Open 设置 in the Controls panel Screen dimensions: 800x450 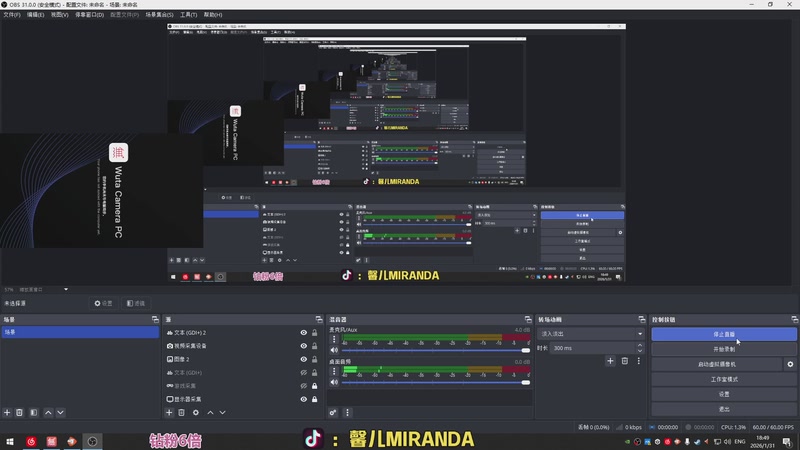[x=723, y=394]
